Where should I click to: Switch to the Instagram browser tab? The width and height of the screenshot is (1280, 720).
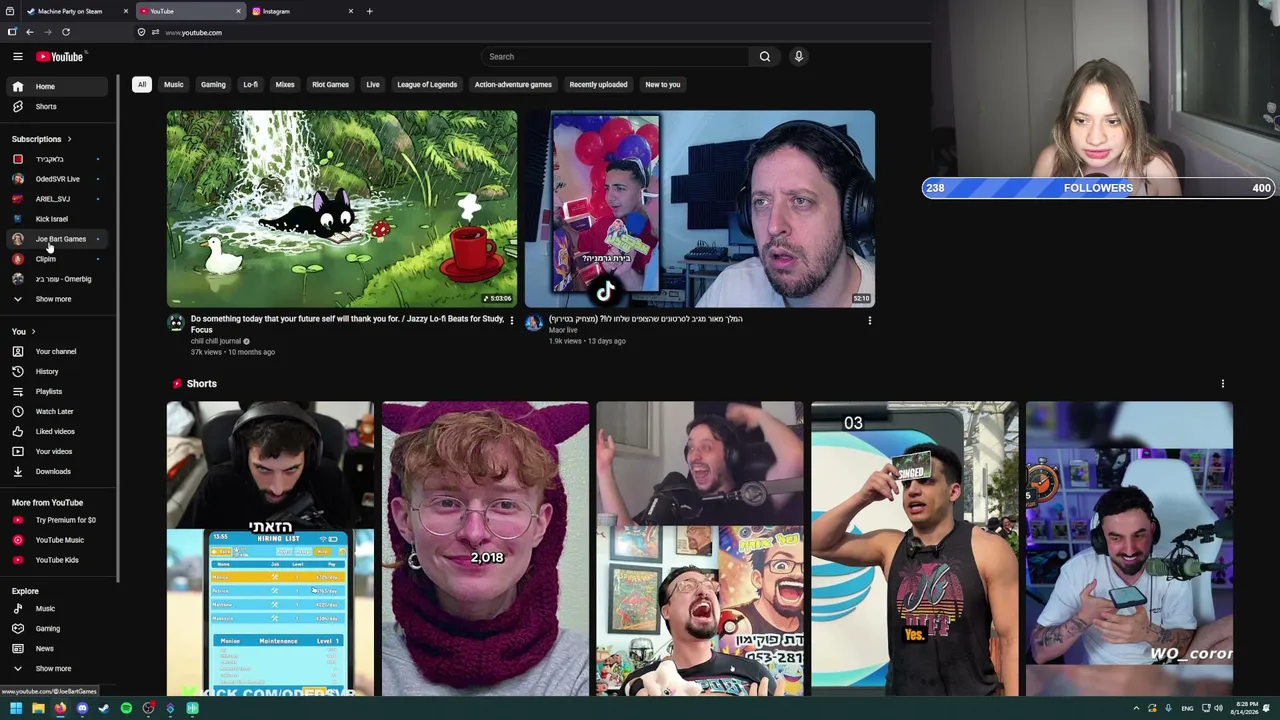pos(302,11)
